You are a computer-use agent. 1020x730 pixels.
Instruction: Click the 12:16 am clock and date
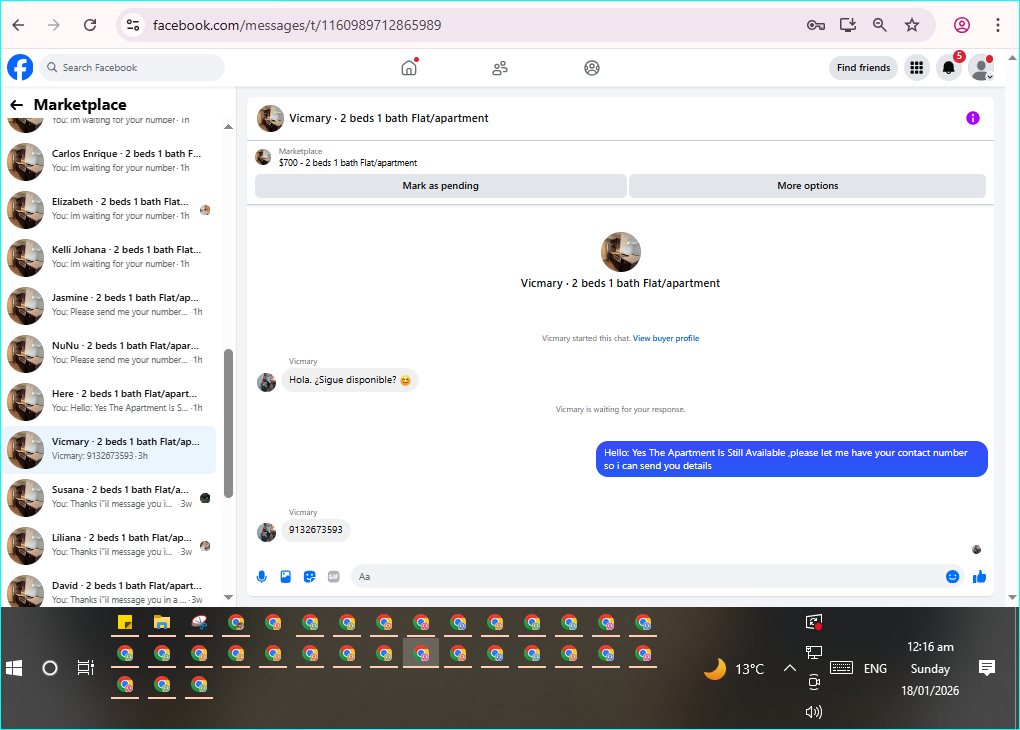(930, 669)
